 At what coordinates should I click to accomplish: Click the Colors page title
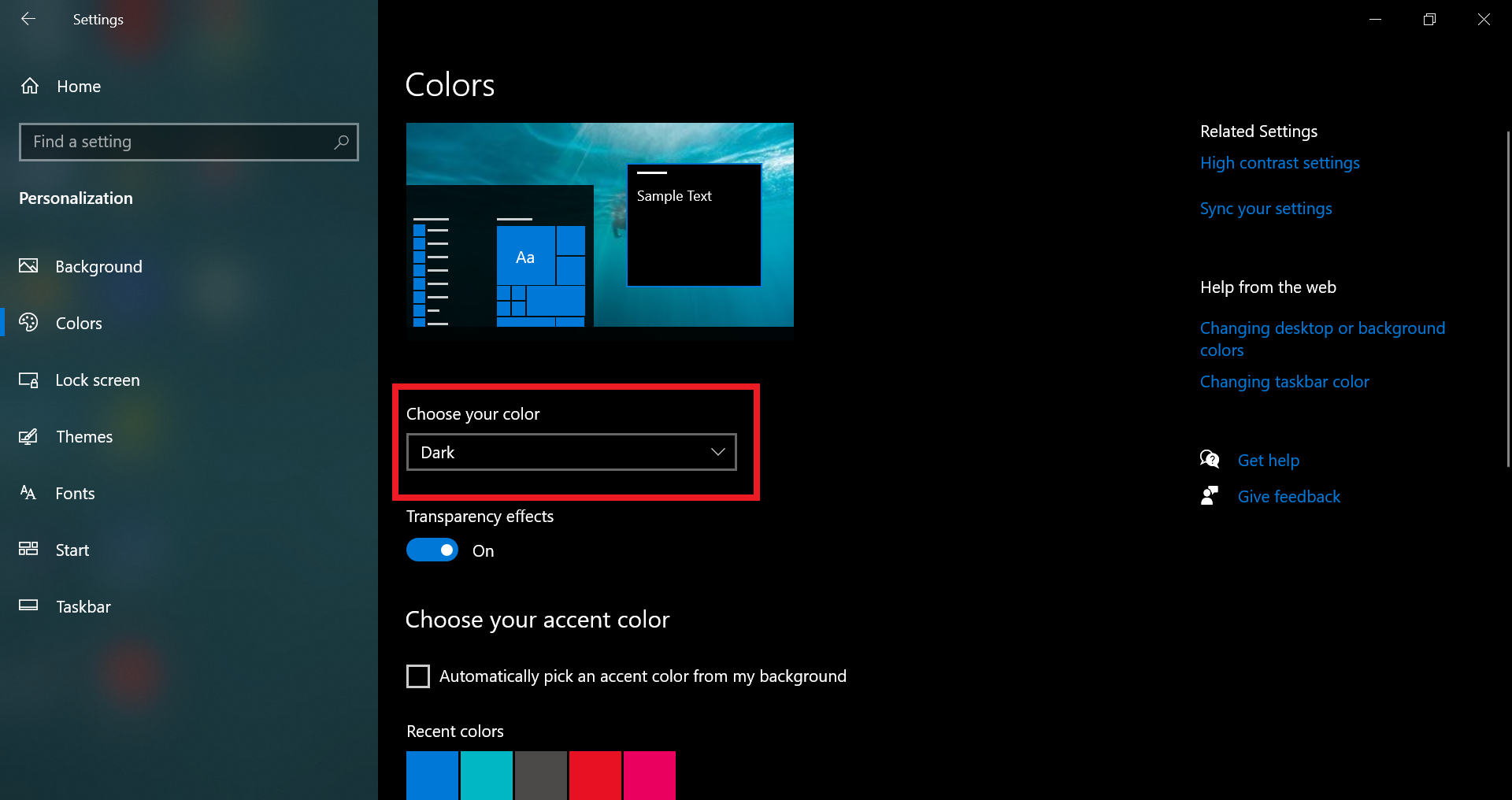pos(450,84)
